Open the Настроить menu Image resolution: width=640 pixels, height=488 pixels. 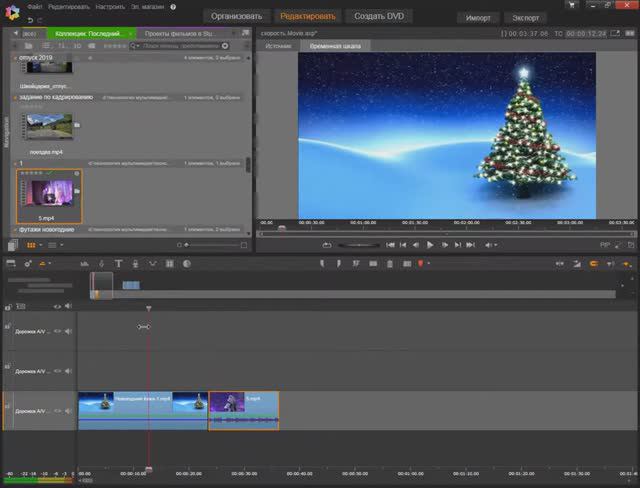point(110,7)
